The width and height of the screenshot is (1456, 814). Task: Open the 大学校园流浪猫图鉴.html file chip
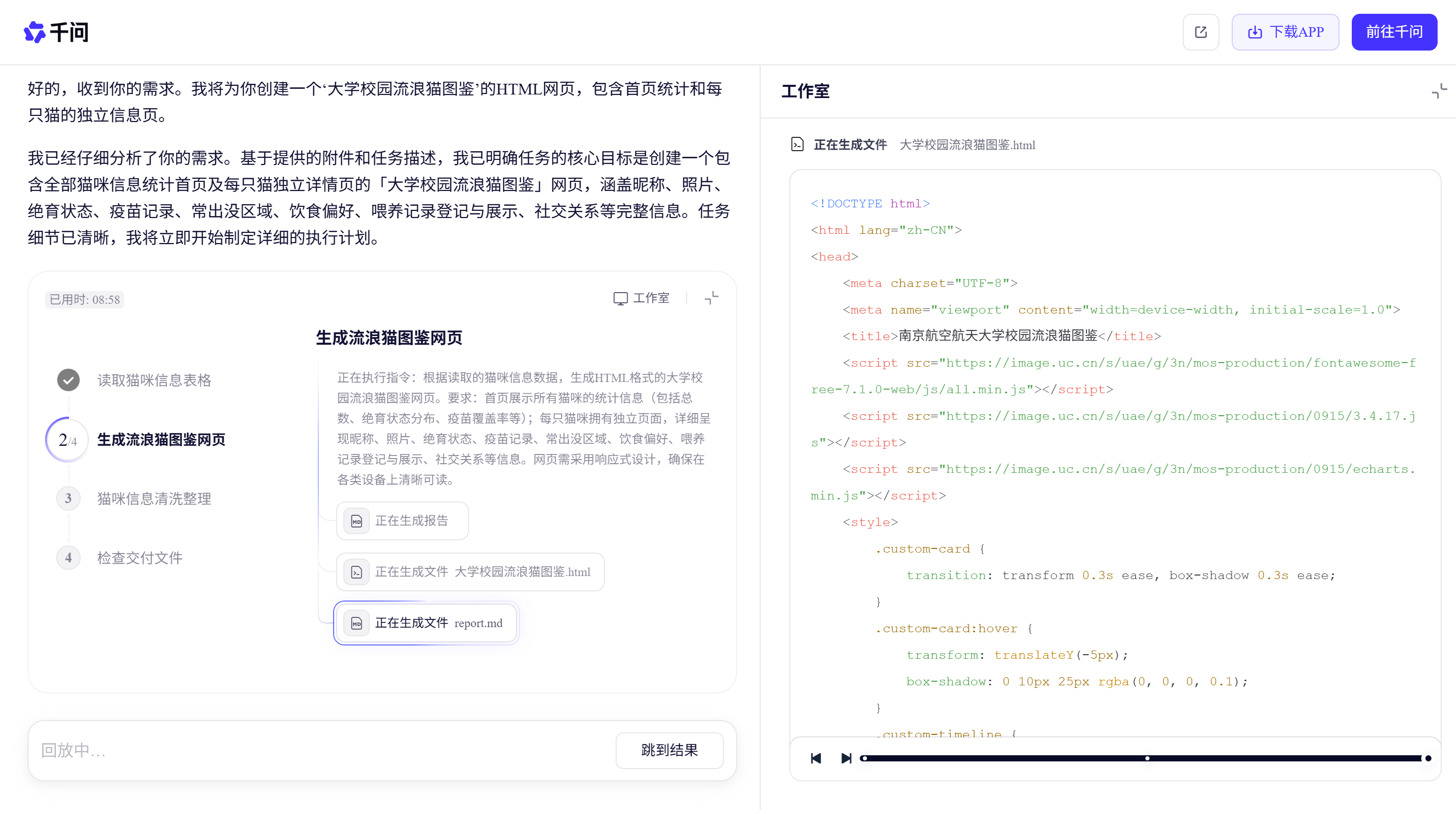[470, 572]
